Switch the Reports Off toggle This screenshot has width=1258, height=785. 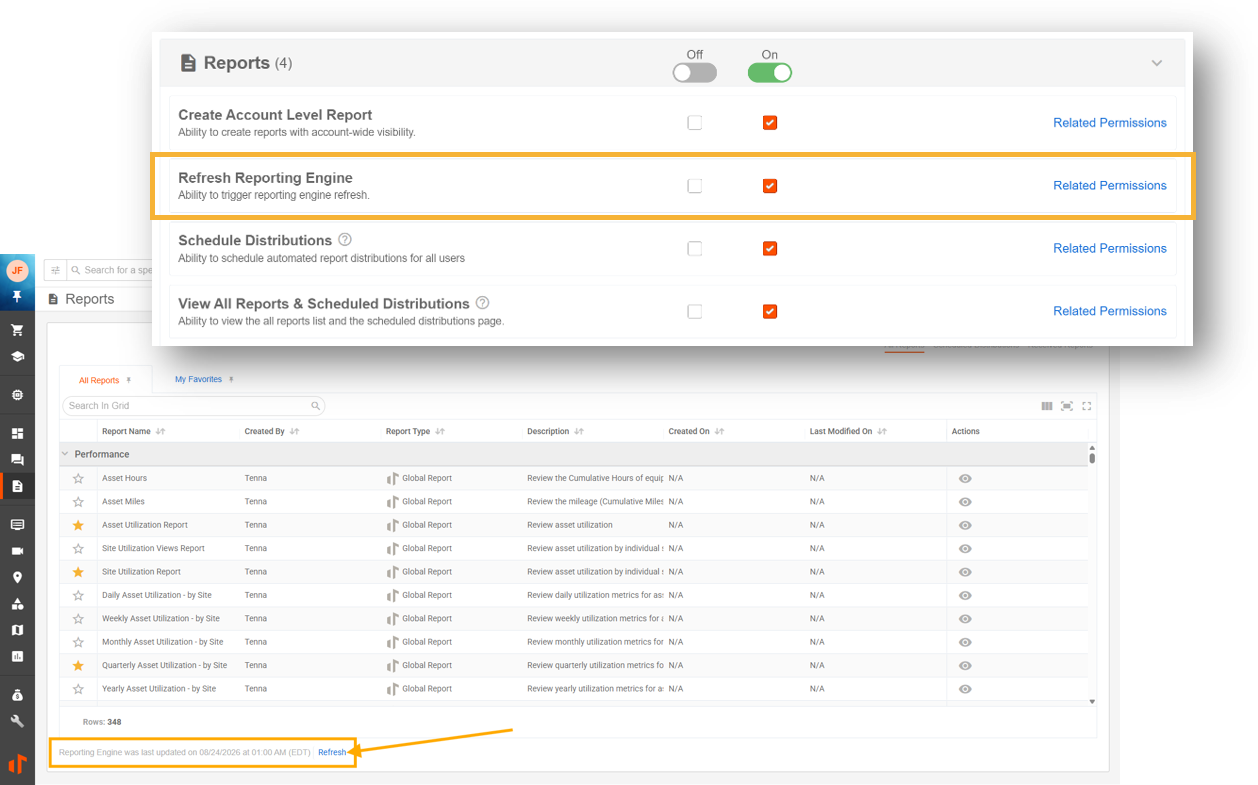695,72
